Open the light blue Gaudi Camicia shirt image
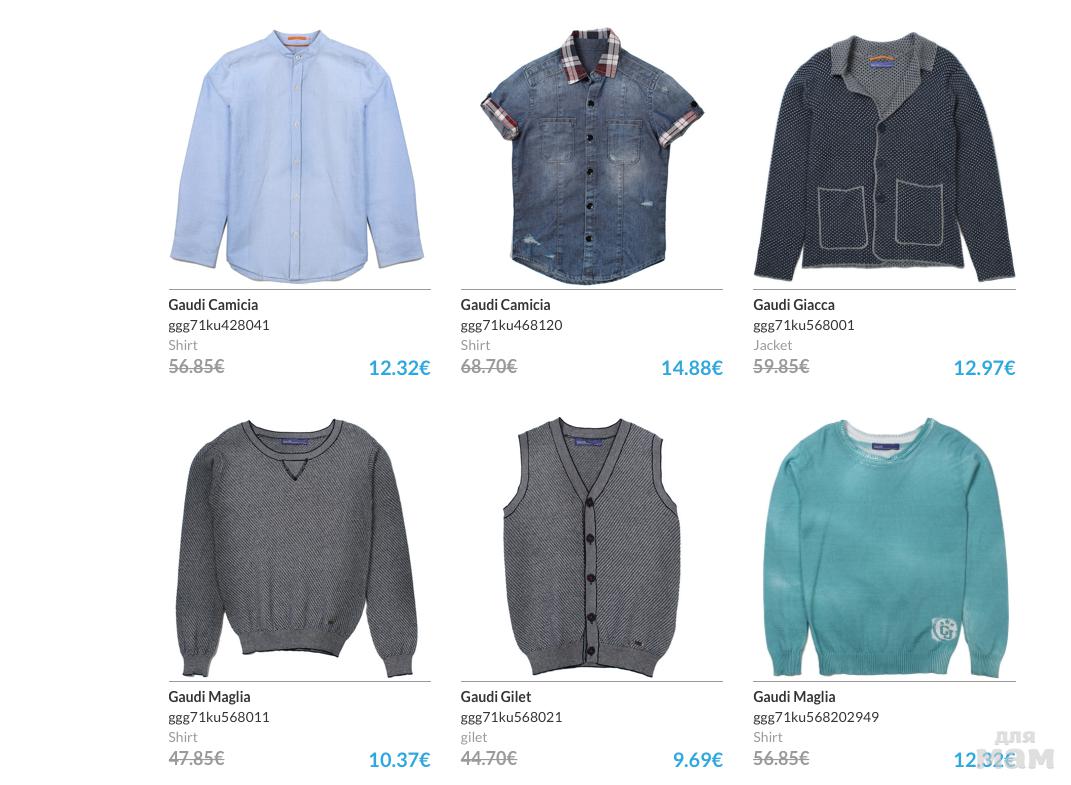Screen dimensions: 1071x785 click(x=297, y=156)
